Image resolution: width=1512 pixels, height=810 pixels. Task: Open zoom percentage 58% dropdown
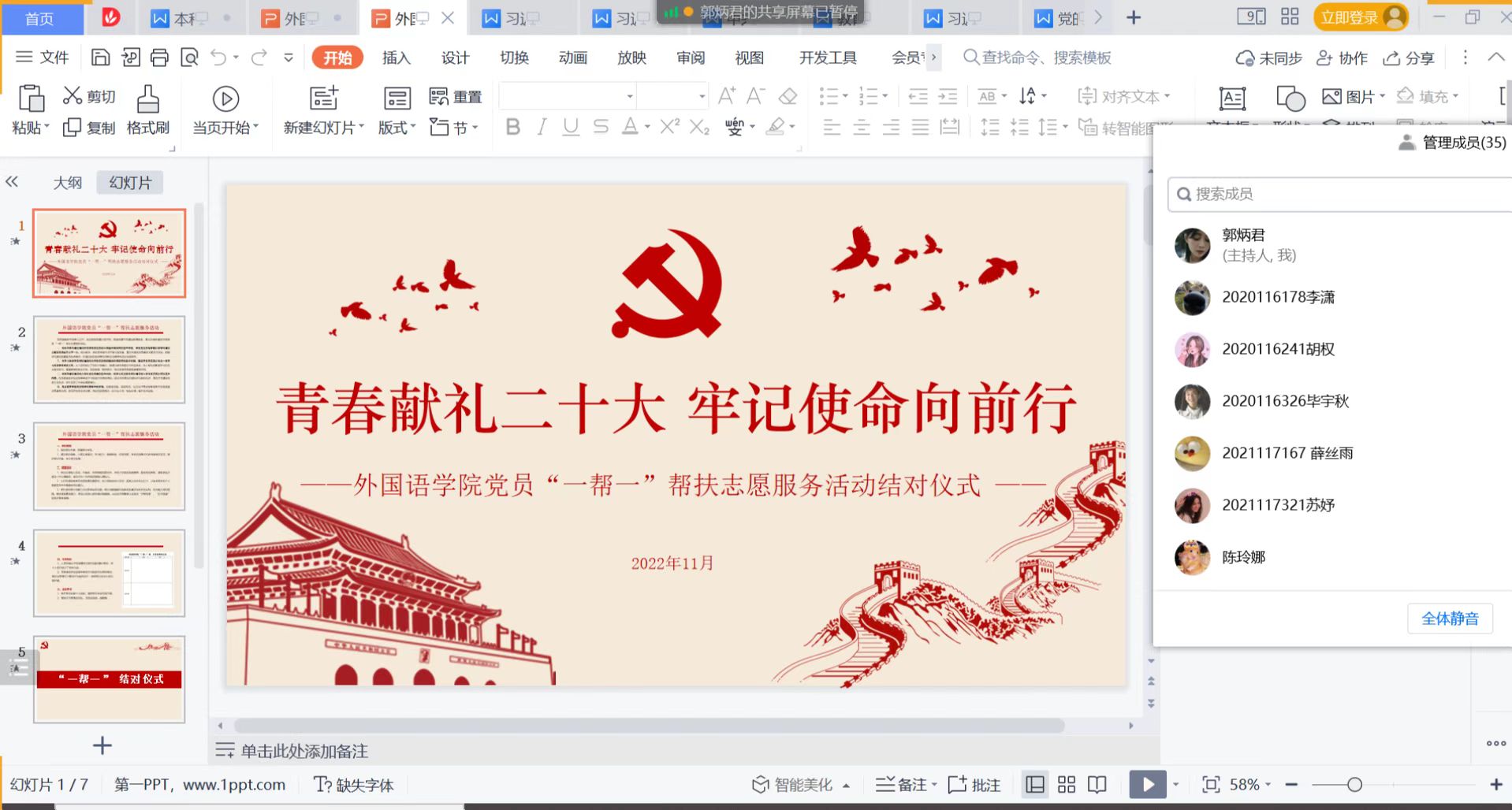click(x=1250, y=784)
